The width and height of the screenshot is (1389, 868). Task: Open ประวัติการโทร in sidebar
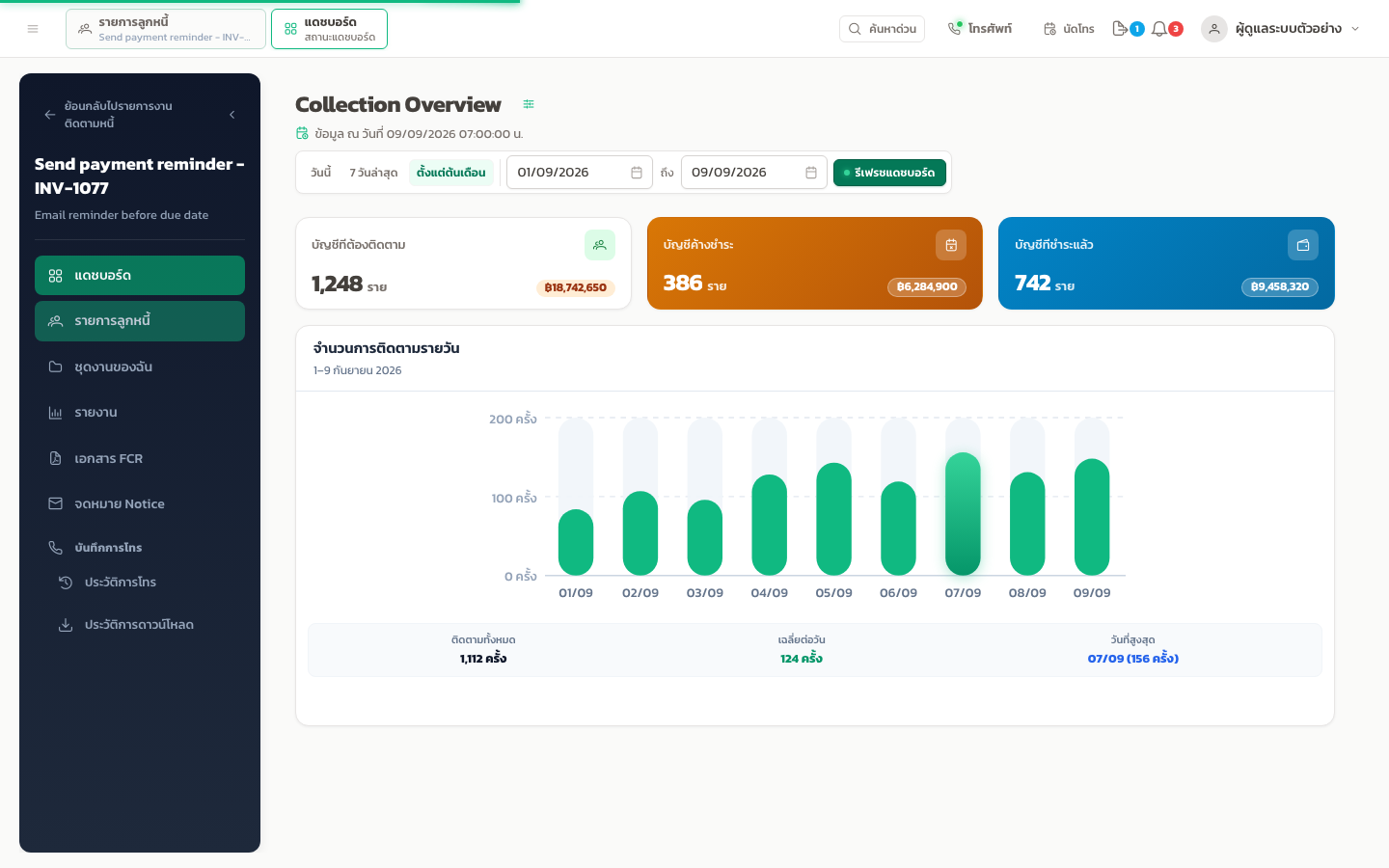(x=145, y=583)
